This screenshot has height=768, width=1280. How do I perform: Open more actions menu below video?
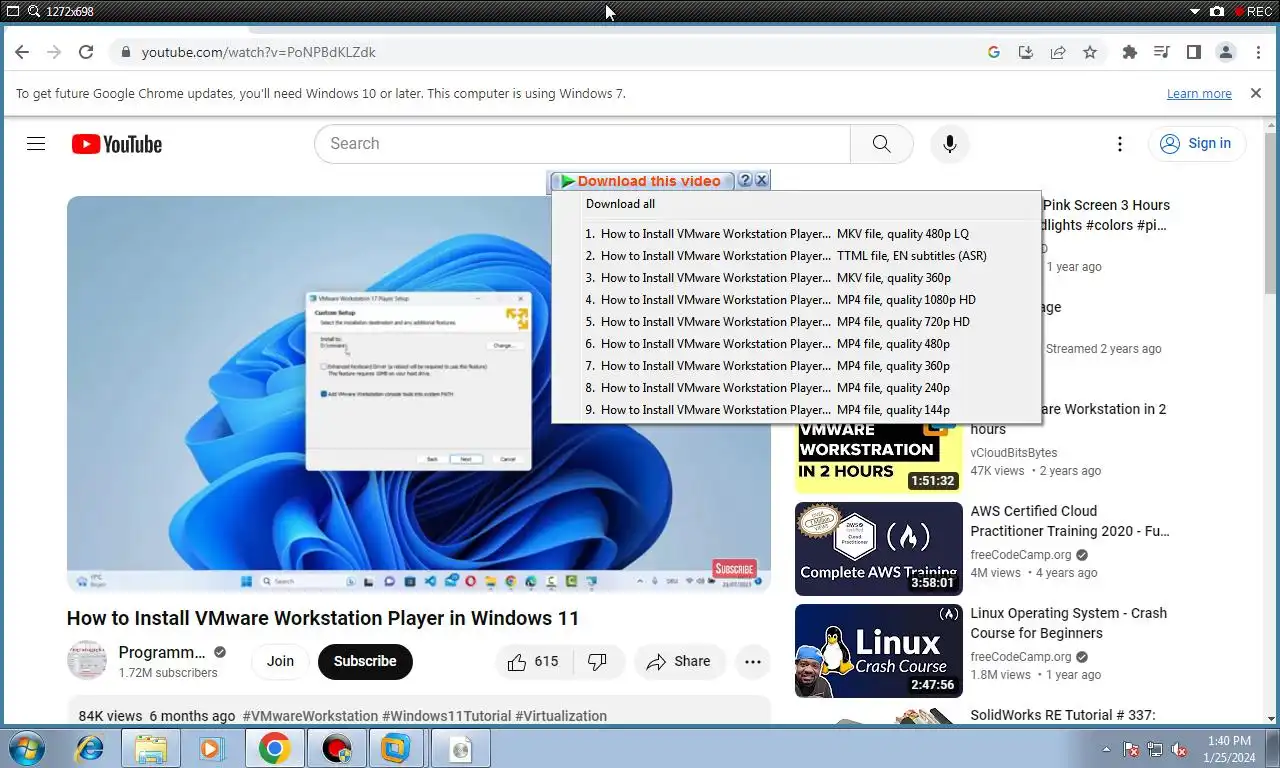753,661
